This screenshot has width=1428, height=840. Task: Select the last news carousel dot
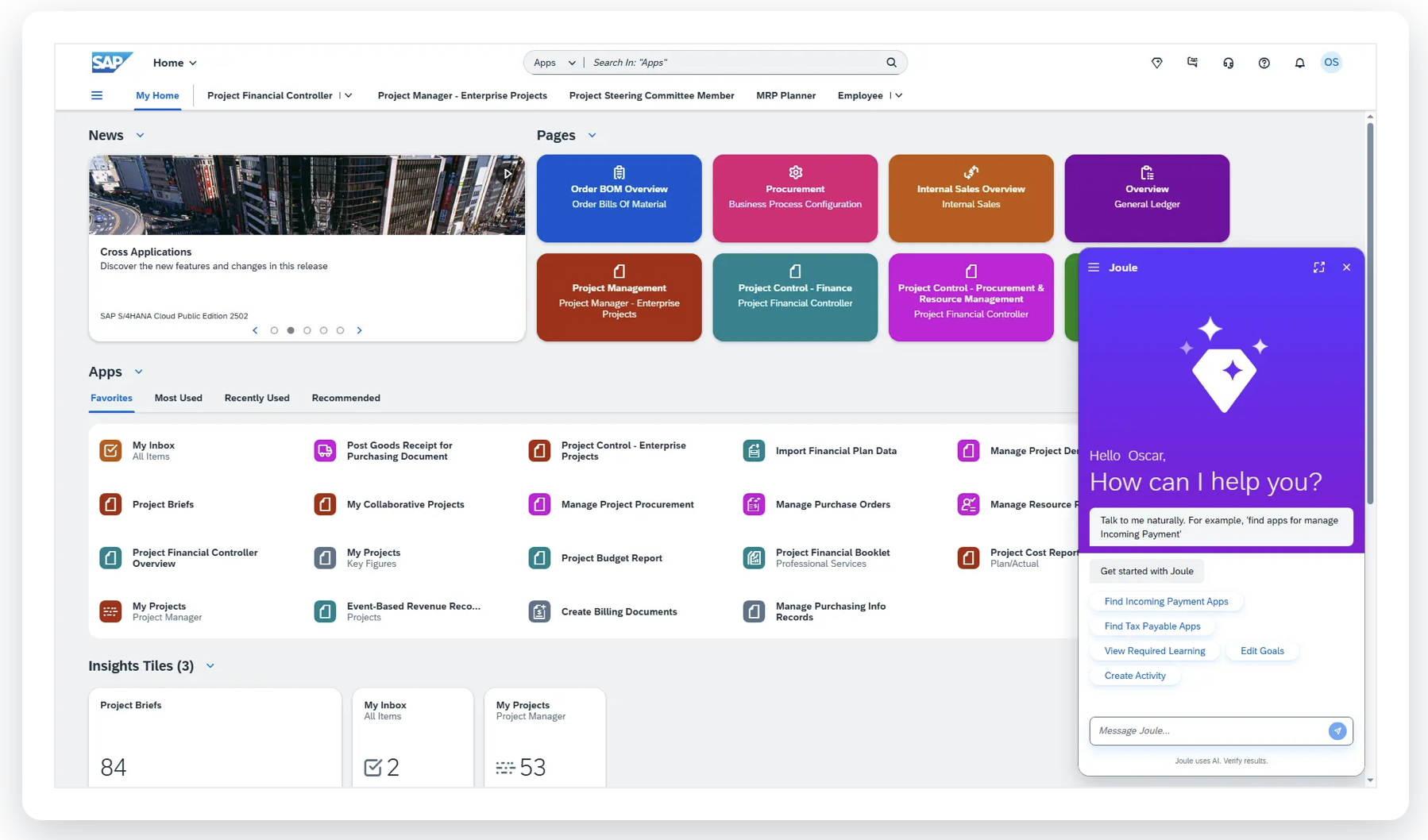[340, 330]
